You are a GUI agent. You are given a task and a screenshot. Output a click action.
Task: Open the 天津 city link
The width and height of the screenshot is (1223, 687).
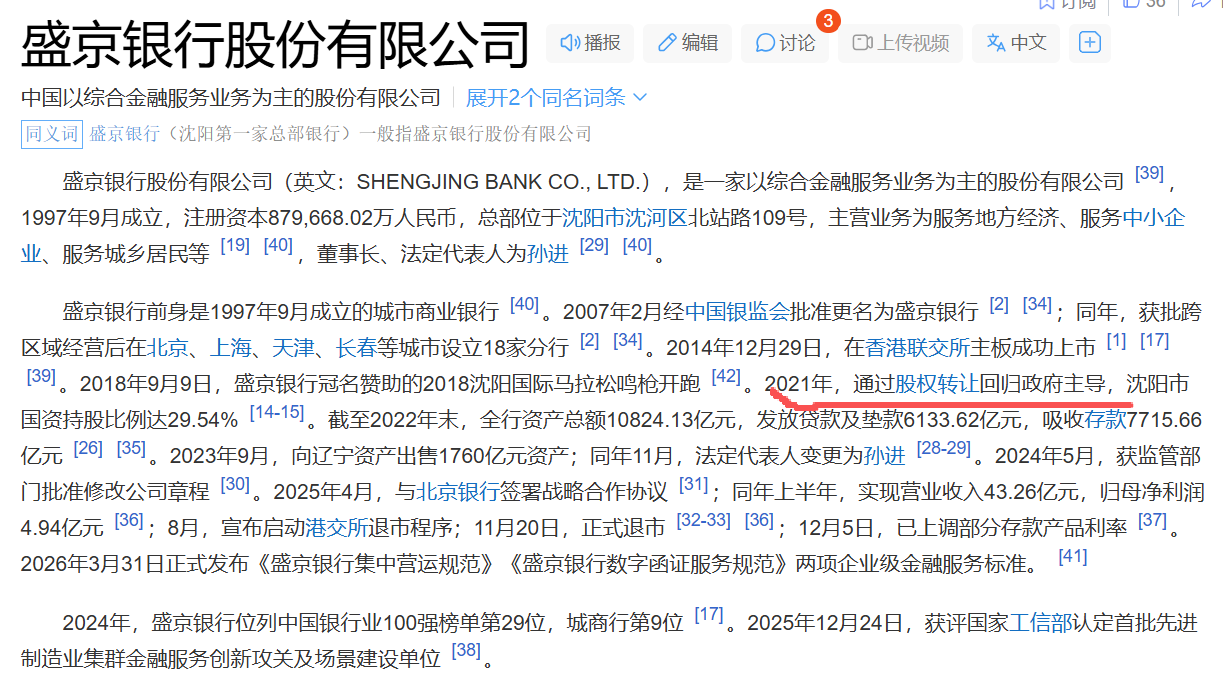point(293,347)
